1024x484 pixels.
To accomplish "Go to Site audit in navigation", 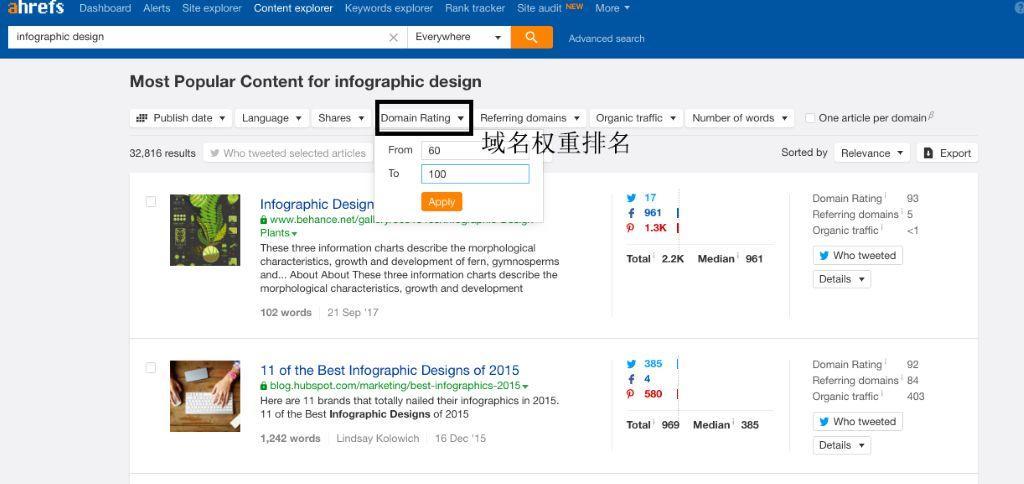I will tap(539, 8).
